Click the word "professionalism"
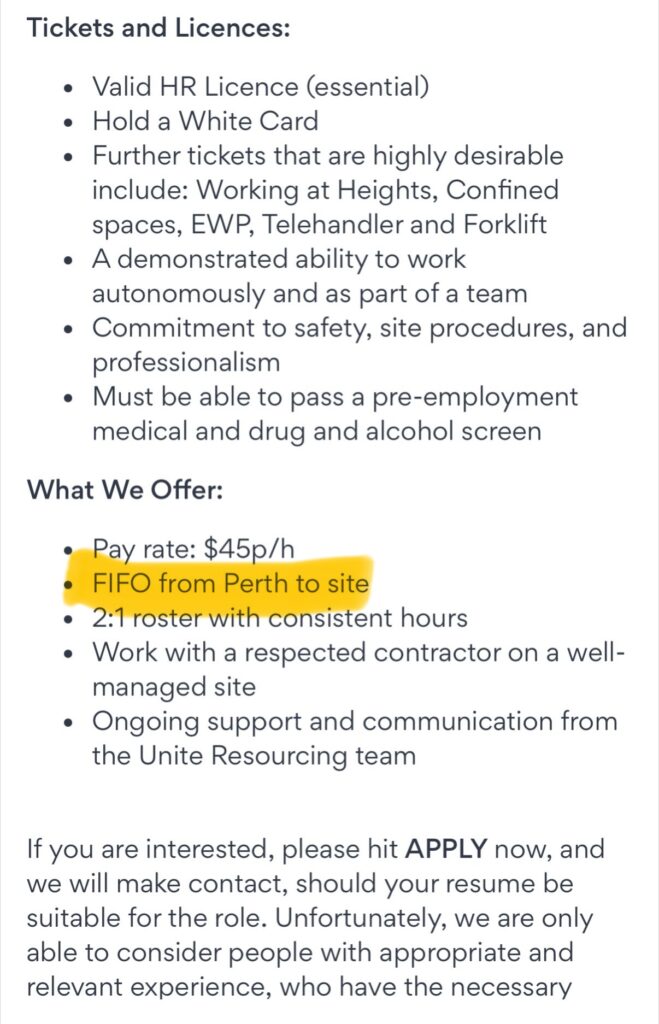The height and width of the screenshot is (1024, 659). (x=186, y=361)
